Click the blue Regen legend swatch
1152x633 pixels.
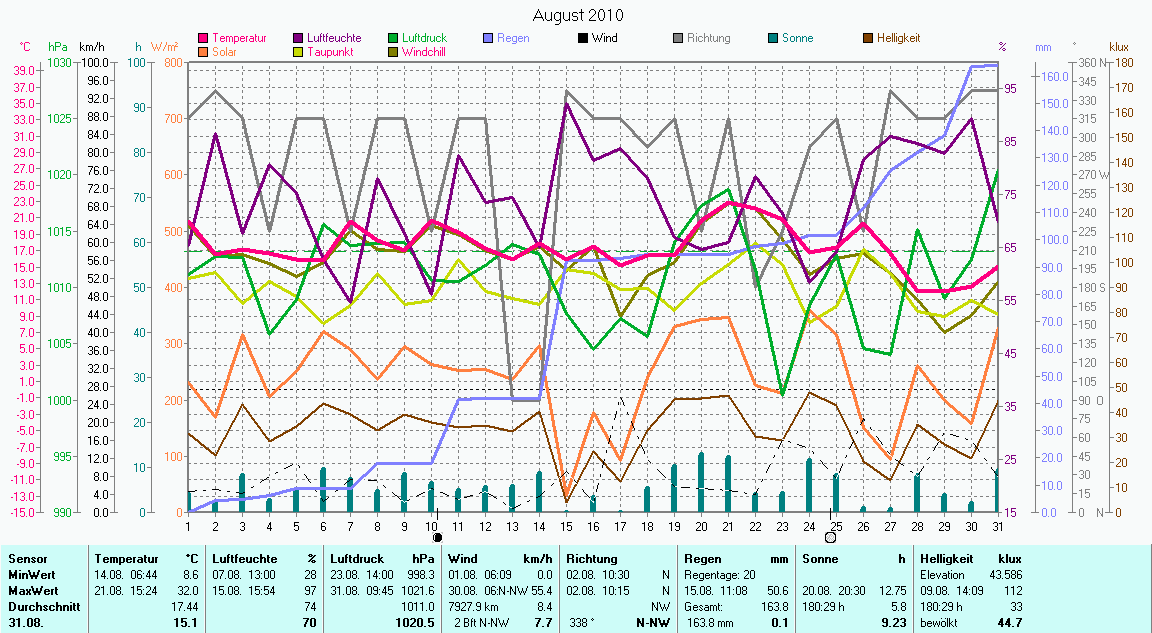click(488, 38)
